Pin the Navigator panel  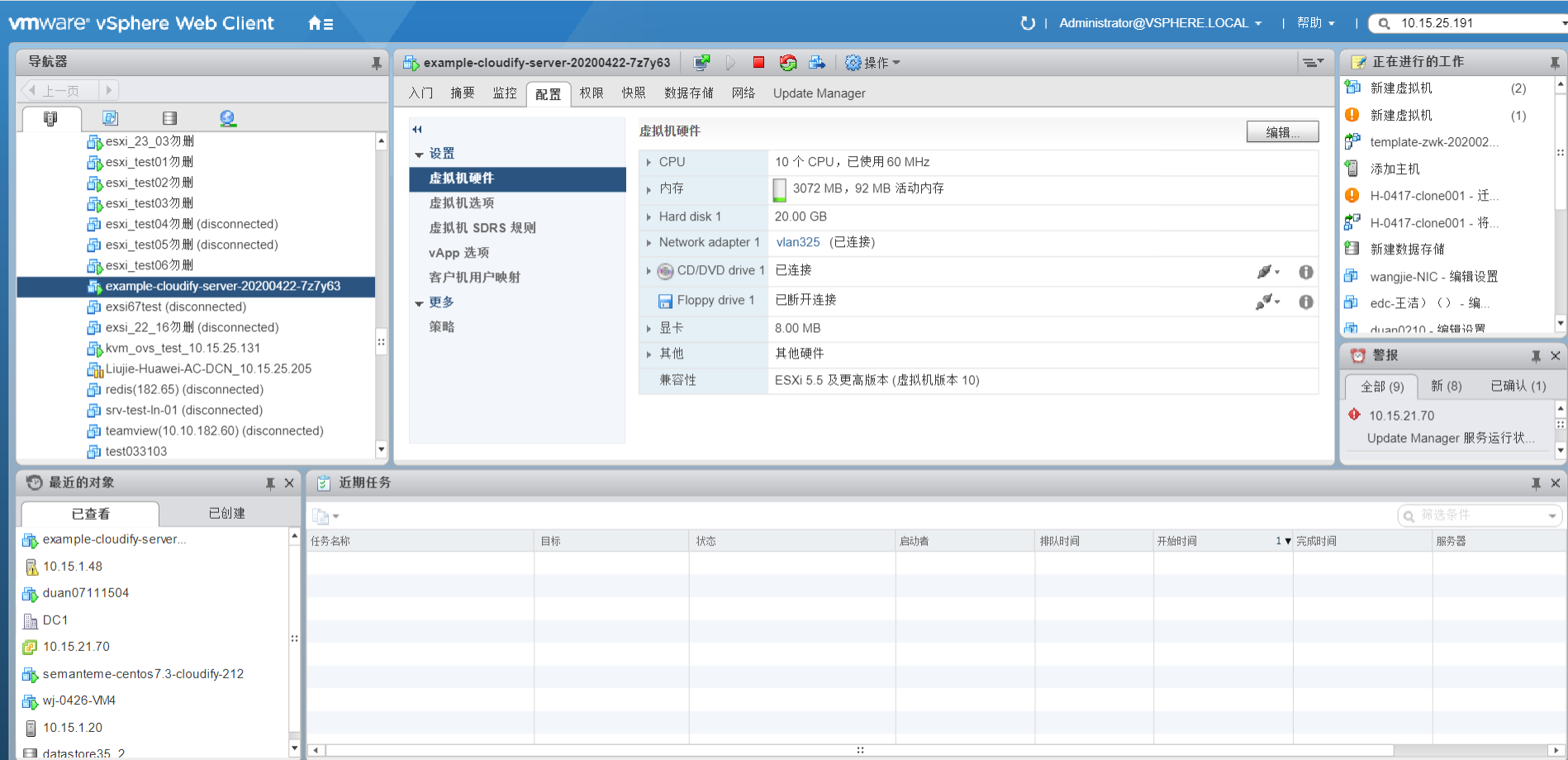click(x=376, y=63)
